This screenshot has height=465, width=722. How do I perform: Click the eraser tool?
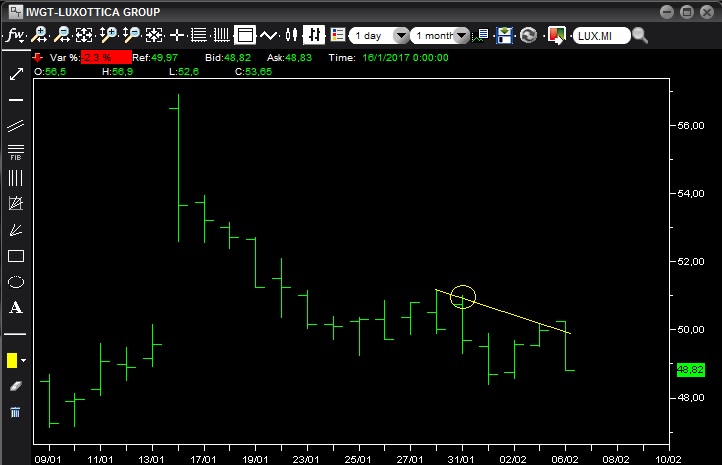pos(15,386)
